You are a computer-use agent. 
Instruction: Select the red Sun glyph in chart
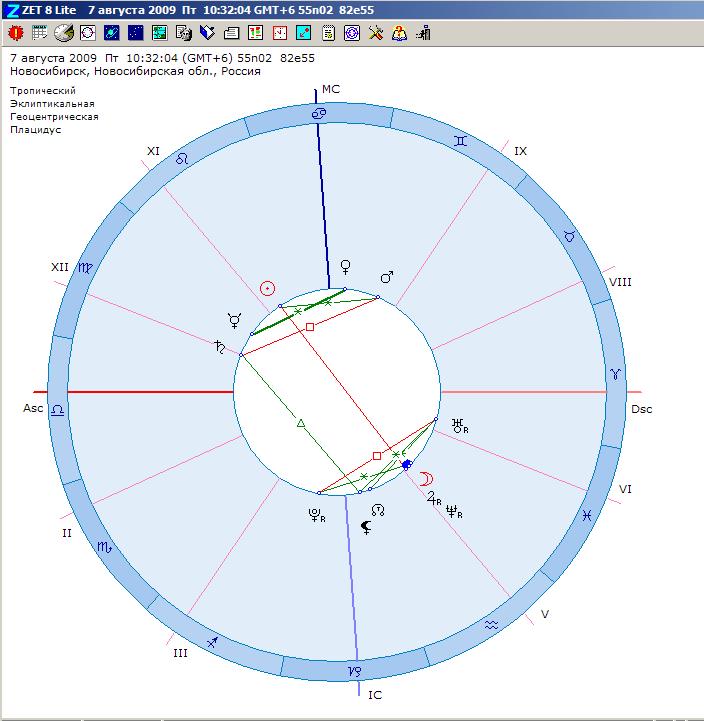coord(267,288)
